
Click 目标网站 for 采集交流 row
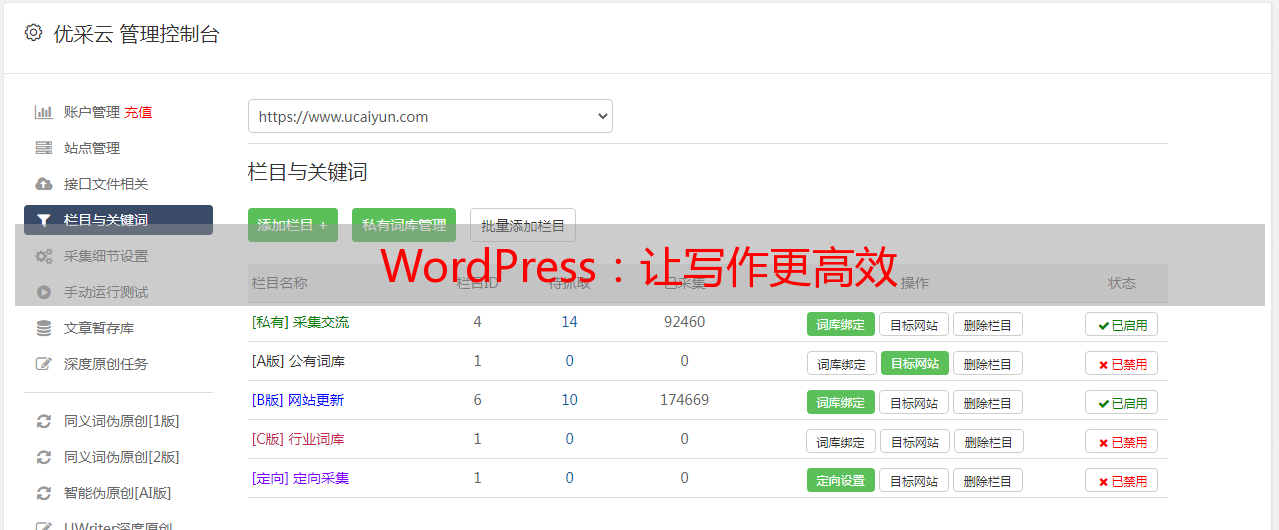pyautogui.click(x=914, y=324)
